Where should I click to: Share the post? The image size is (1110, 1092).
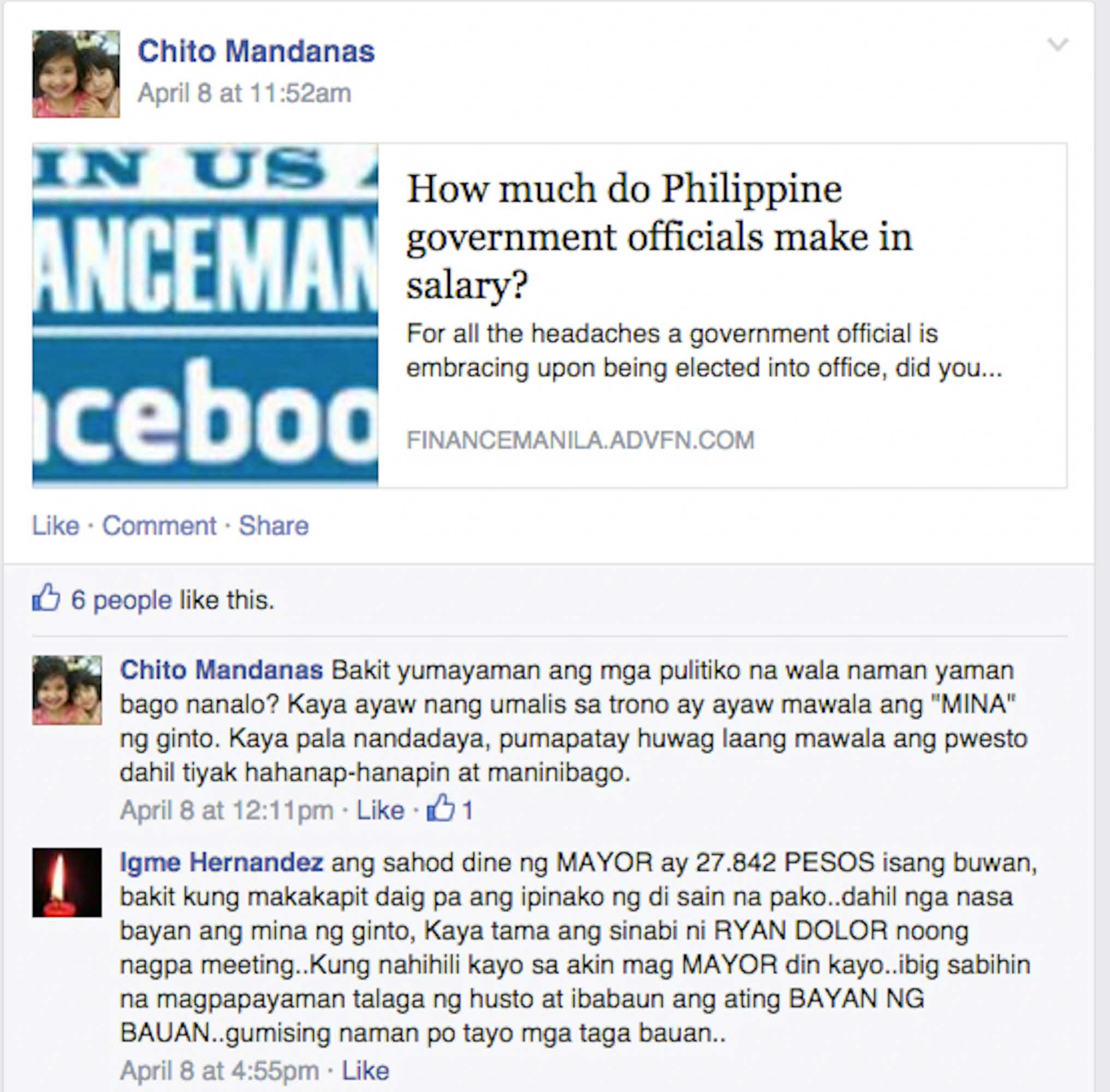point(274,525)
